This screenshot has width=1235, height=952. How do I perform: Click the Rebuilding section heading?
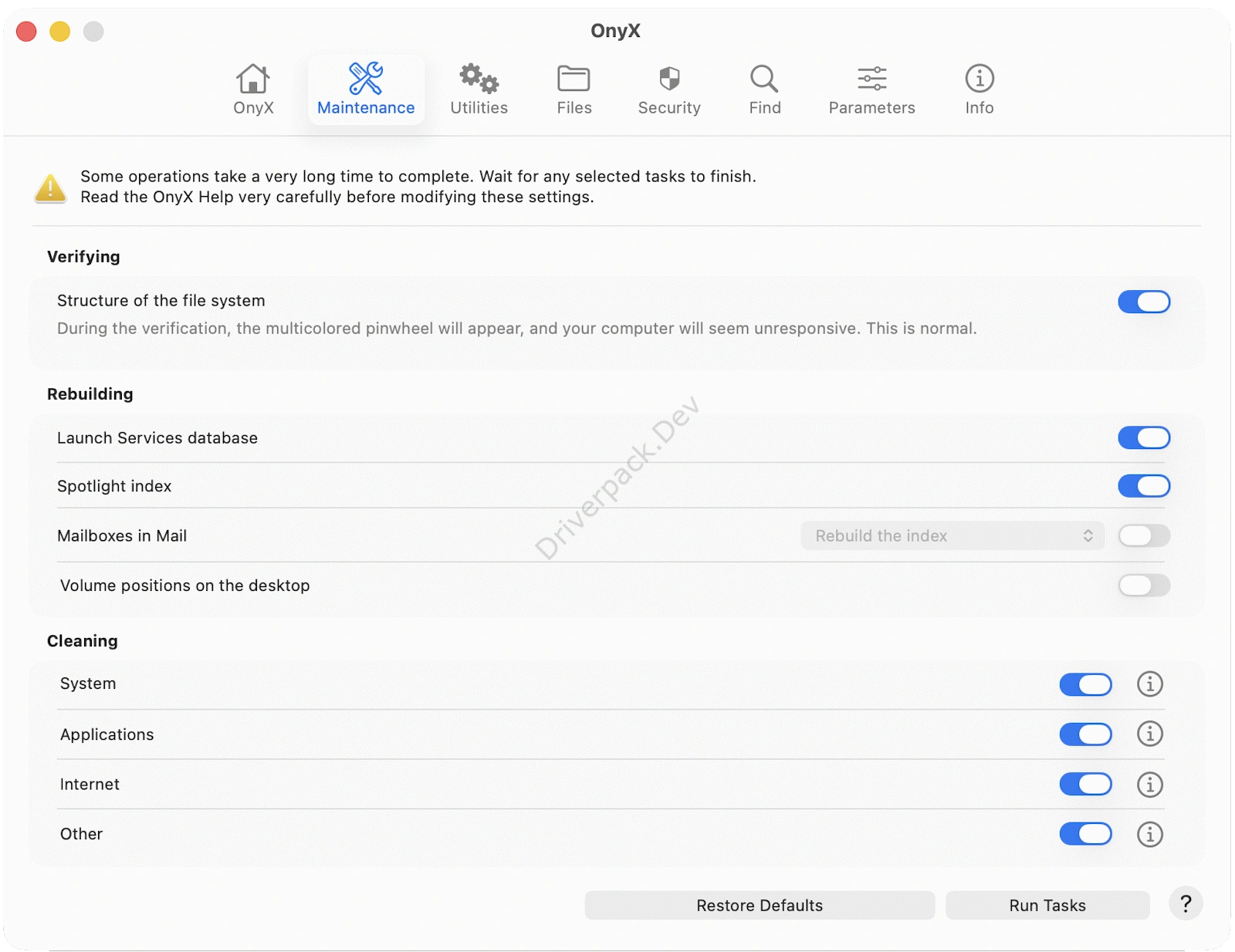pos(90,394)
